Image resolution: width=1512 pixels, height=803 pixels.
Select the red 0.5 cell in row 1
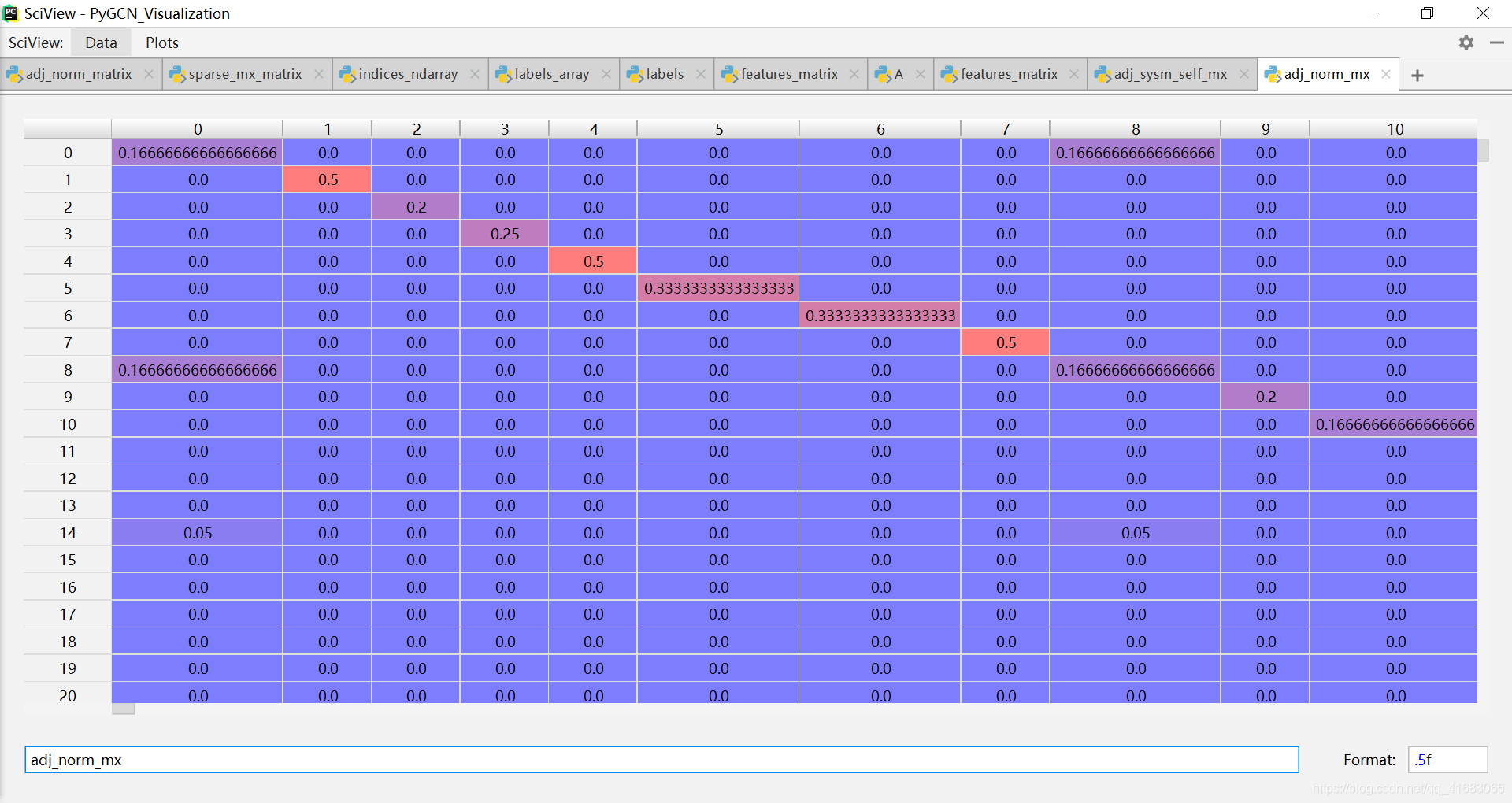[x=327, y=179]
